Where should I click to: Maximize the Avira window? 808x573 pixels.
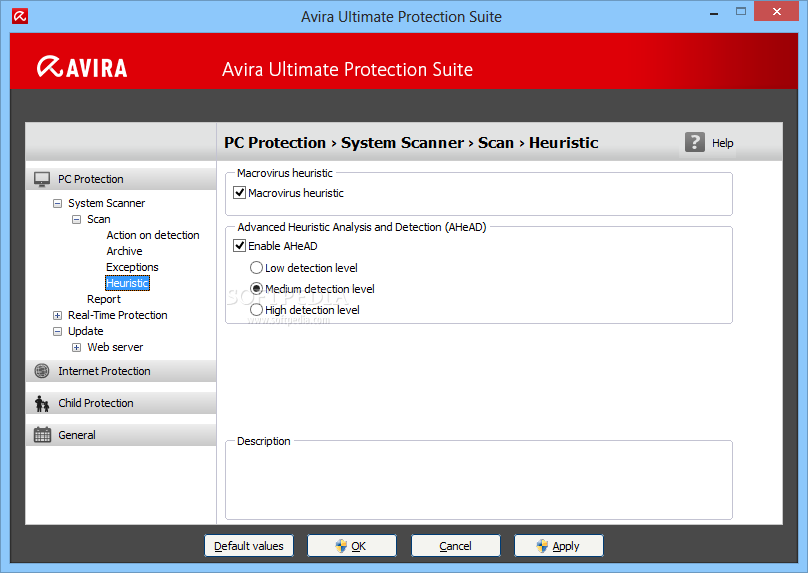740,11
